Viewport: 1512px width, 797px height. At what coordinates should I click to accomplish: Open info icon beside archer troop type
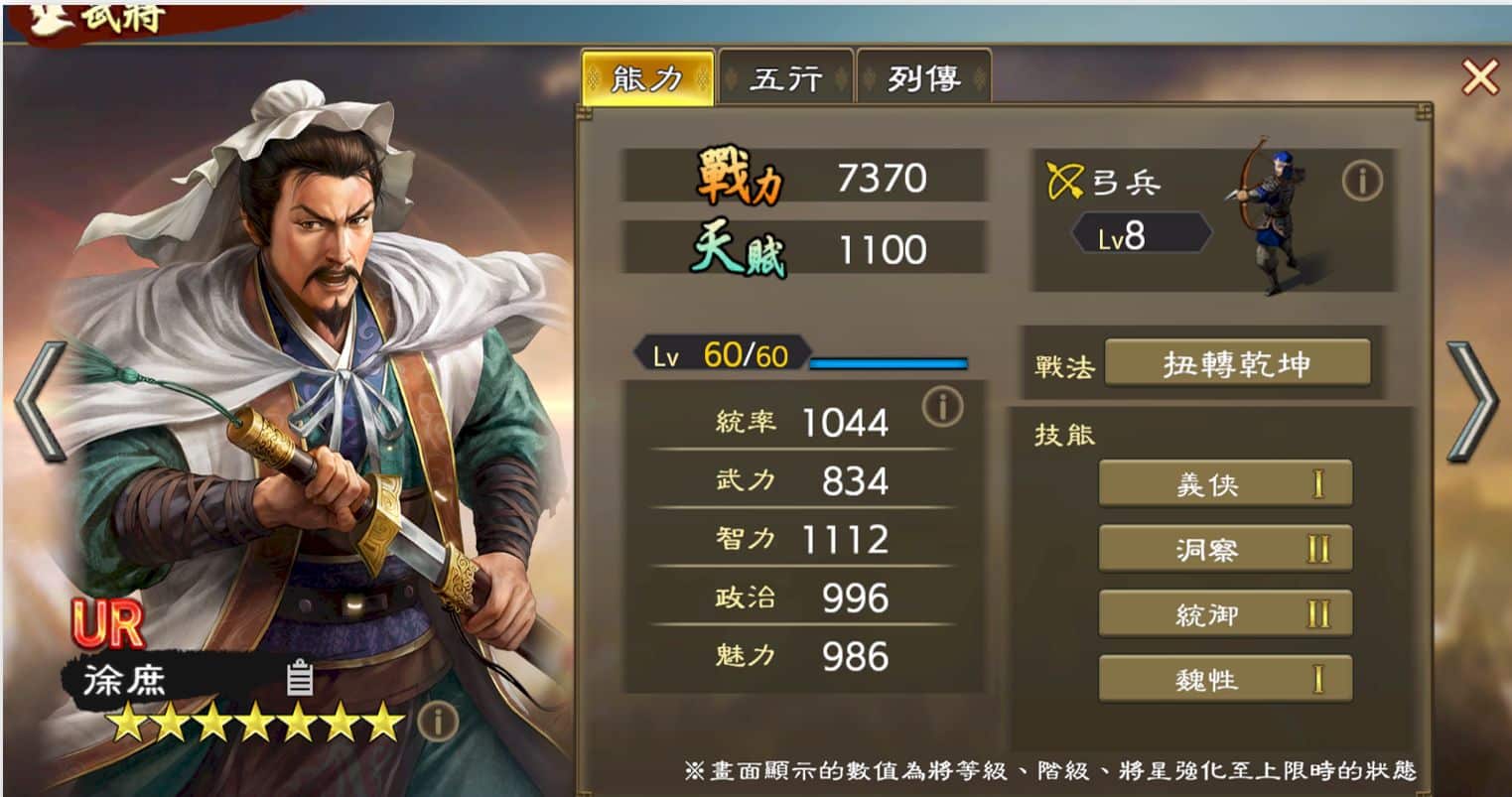click(1362, 182)
